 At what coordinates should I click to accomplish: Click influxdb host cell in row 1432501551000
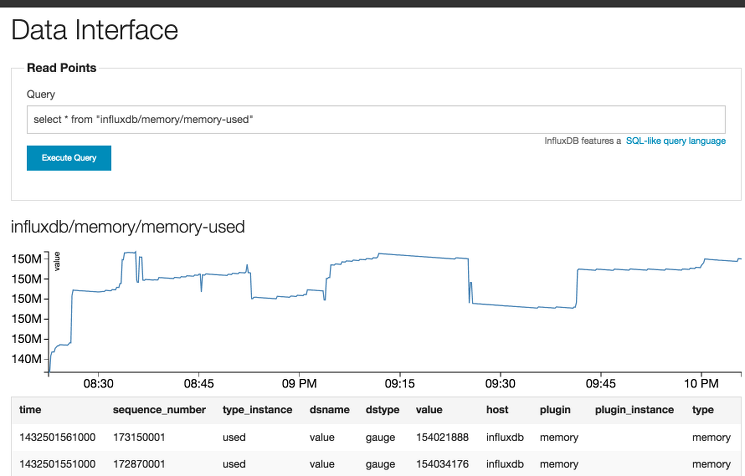tap(505, 464)
